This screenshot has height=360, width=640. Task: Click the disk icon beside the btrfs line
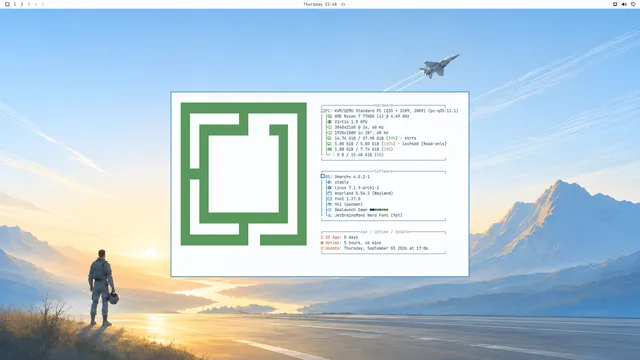(x=329, y=138)
